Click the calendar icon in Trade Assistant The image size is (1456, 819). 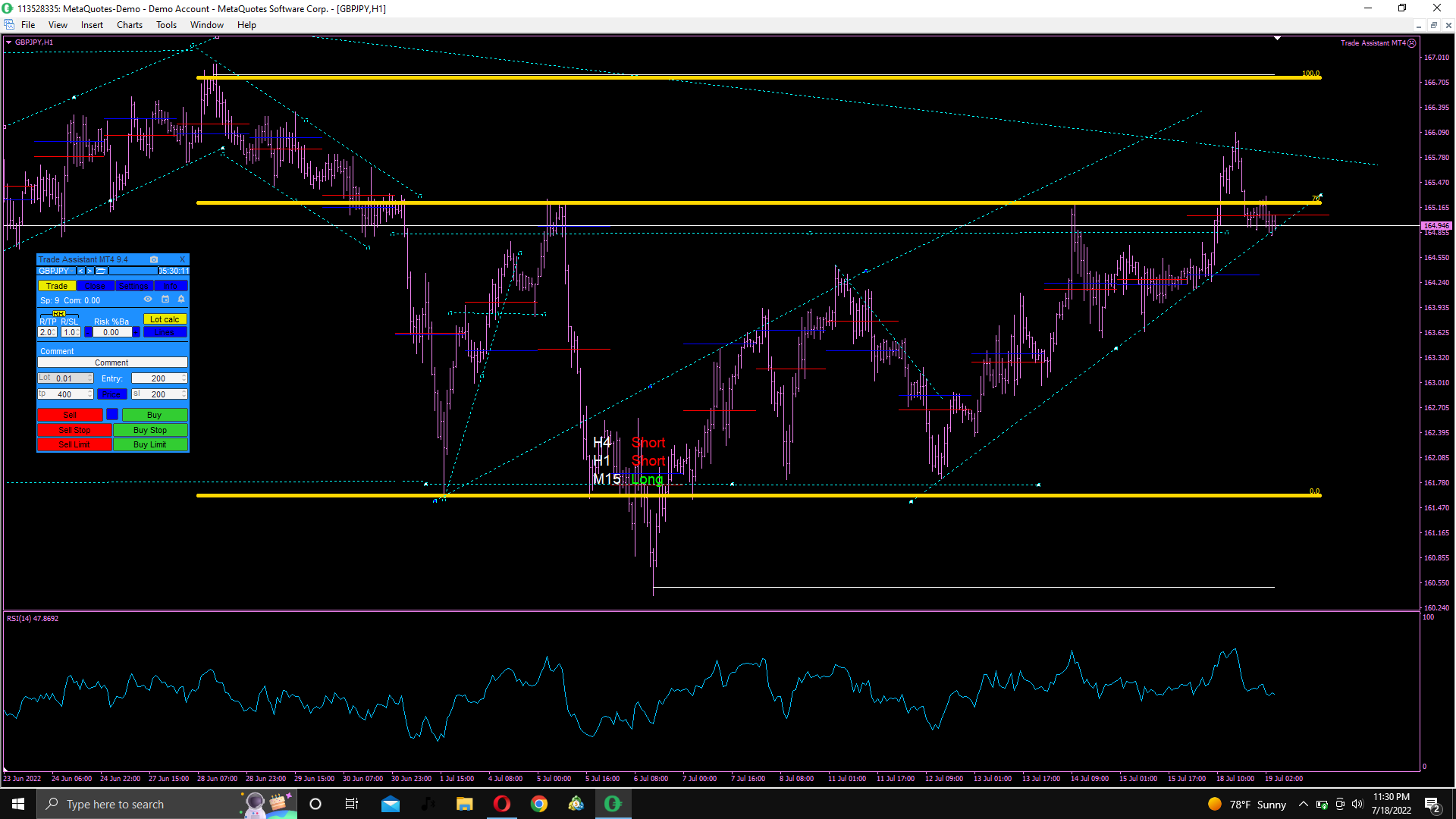tap(165, 300)
